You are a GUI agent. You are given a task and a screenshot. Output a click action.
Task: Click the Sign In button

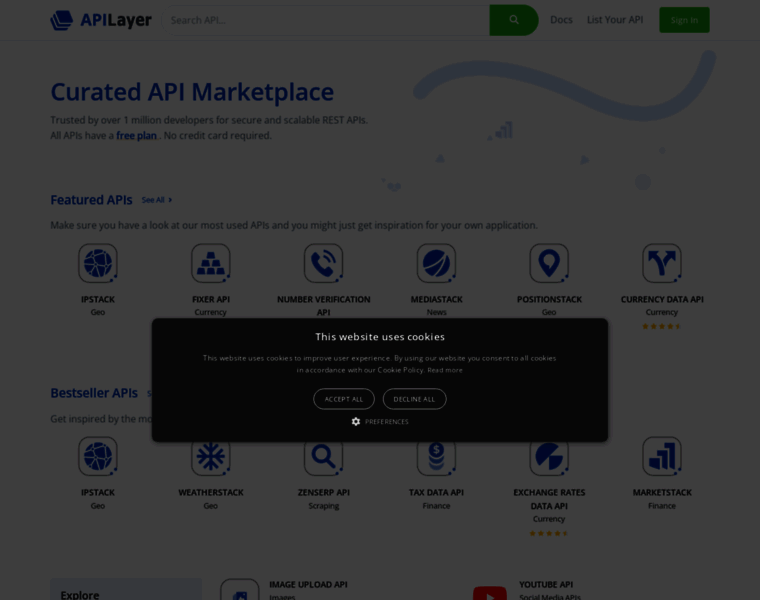[x=684, y=20]
